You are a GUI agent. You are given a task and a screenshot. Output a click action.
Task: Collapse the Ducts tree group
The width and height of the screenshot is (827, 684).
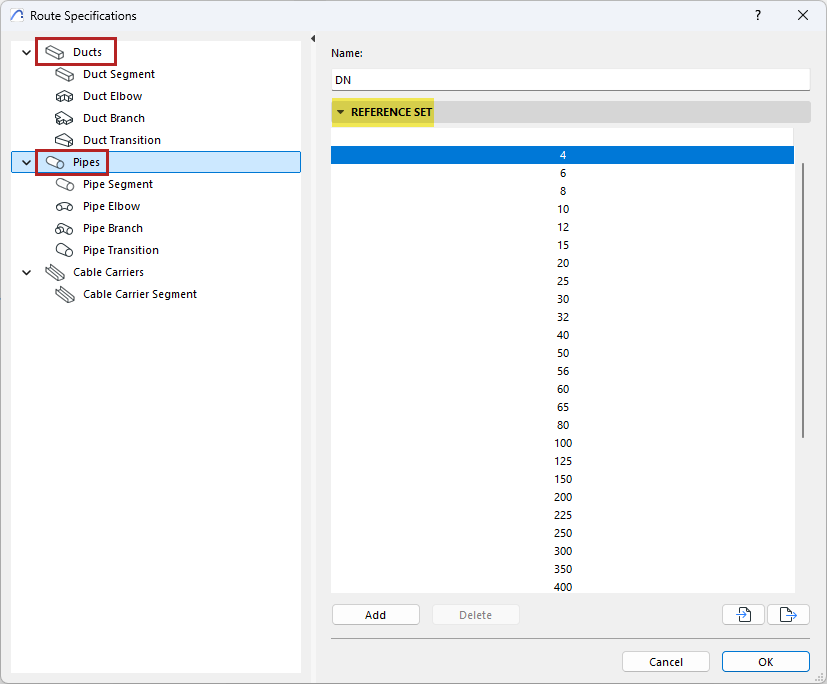26,52
